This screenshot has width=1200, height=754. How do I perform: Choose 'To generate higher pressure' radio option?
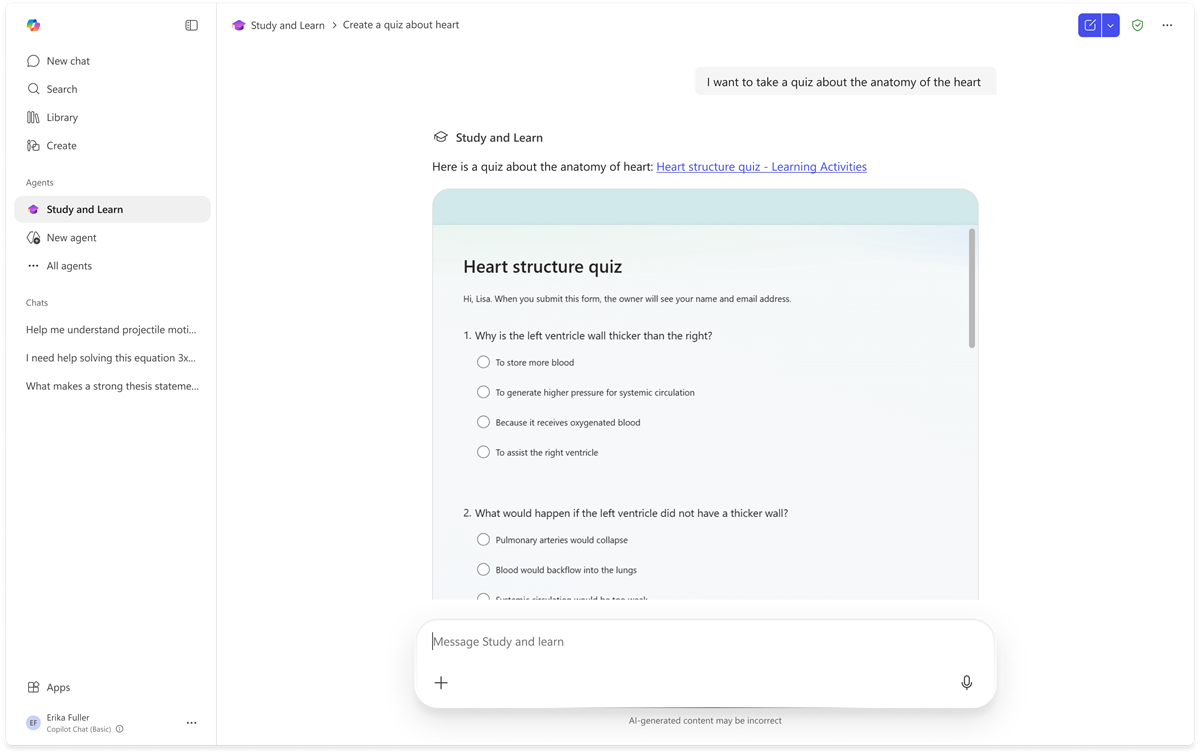point(483,392)
